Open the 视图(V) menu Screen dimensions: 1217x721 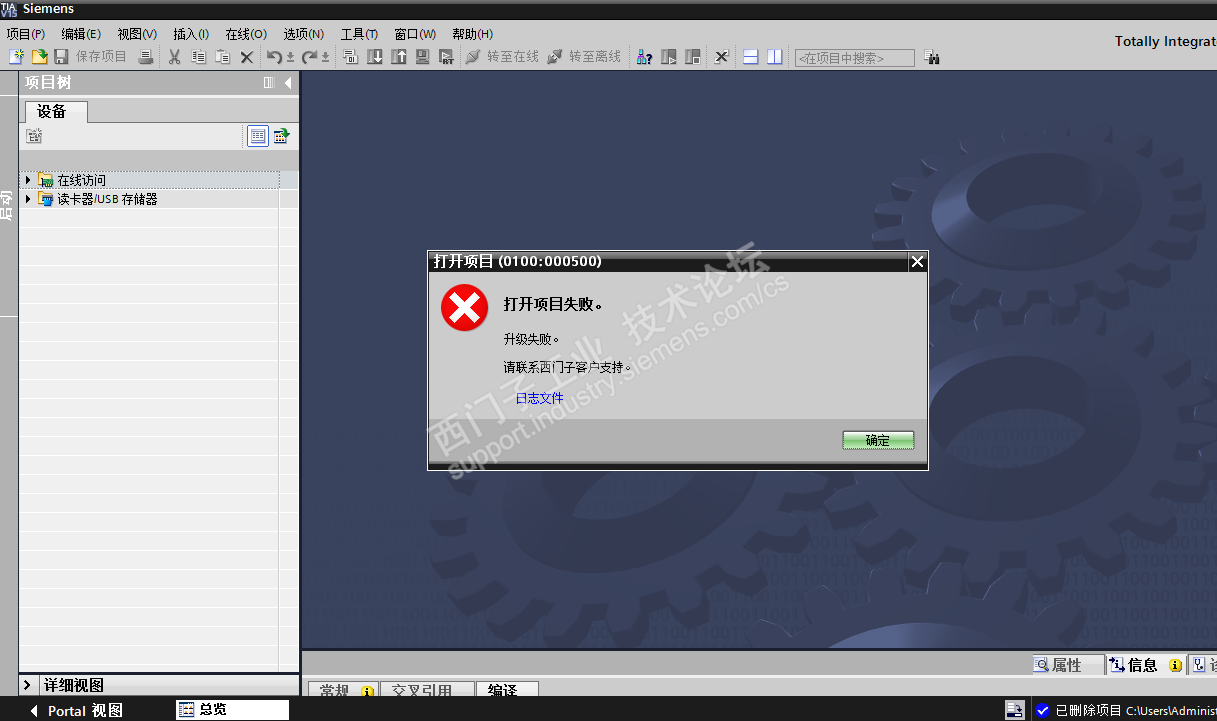pos(137,34)
